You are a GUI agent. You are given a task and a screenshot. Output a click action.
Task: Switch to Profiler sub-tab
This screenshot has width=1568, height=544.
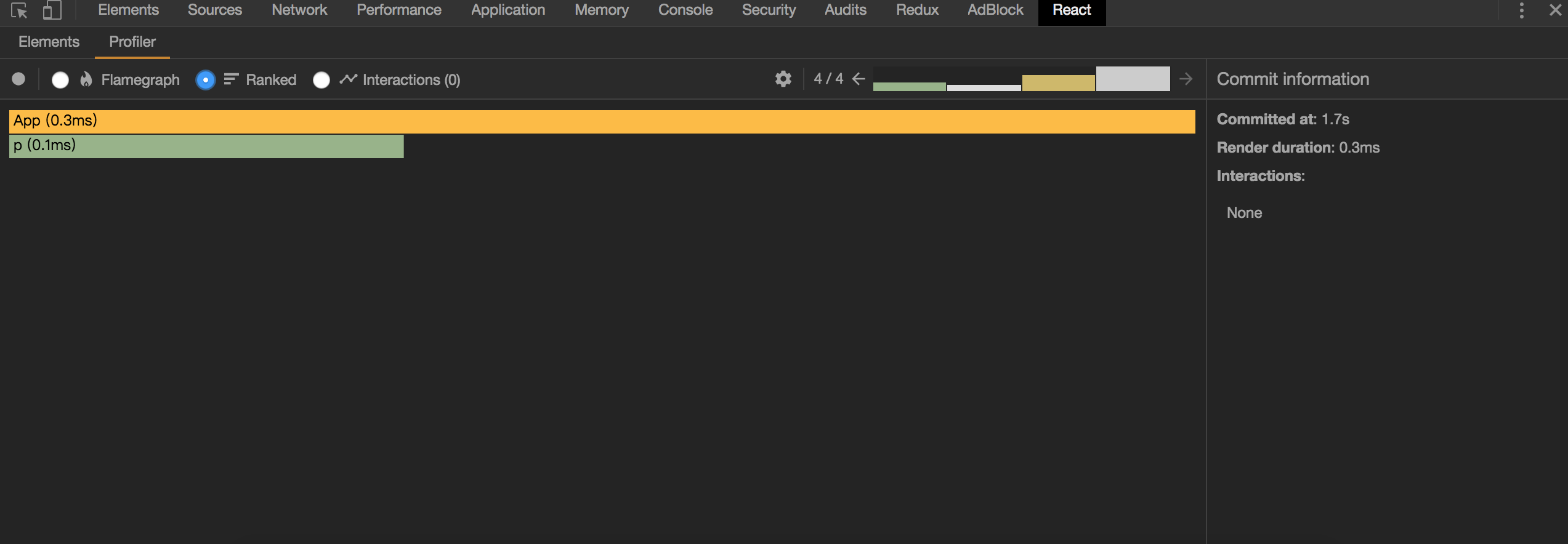click(x=132, y=42)
